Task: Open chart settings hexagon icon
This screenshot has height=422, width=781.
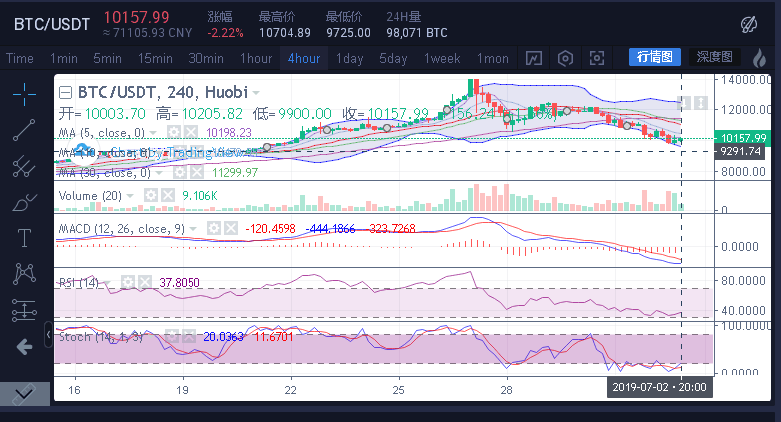Action: (x=565, y=58)
